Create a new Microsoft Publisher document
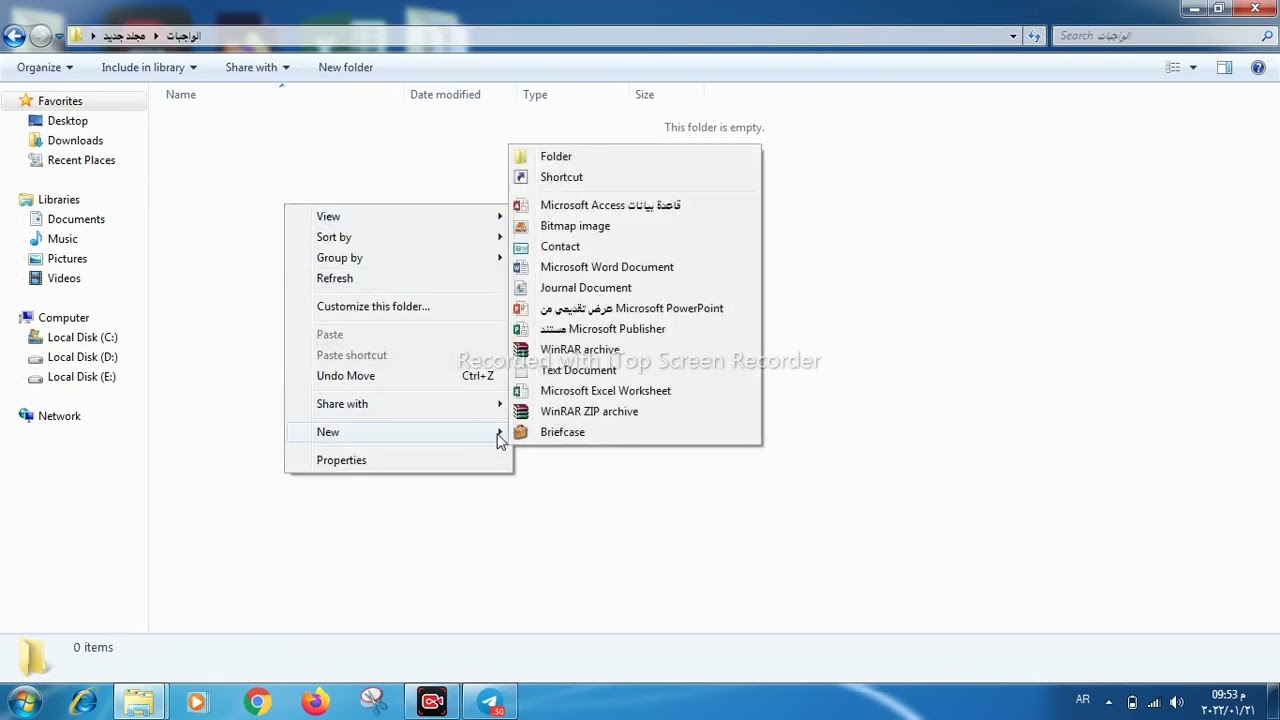Viewport: 1280px width, 720px height. point(635,329)
